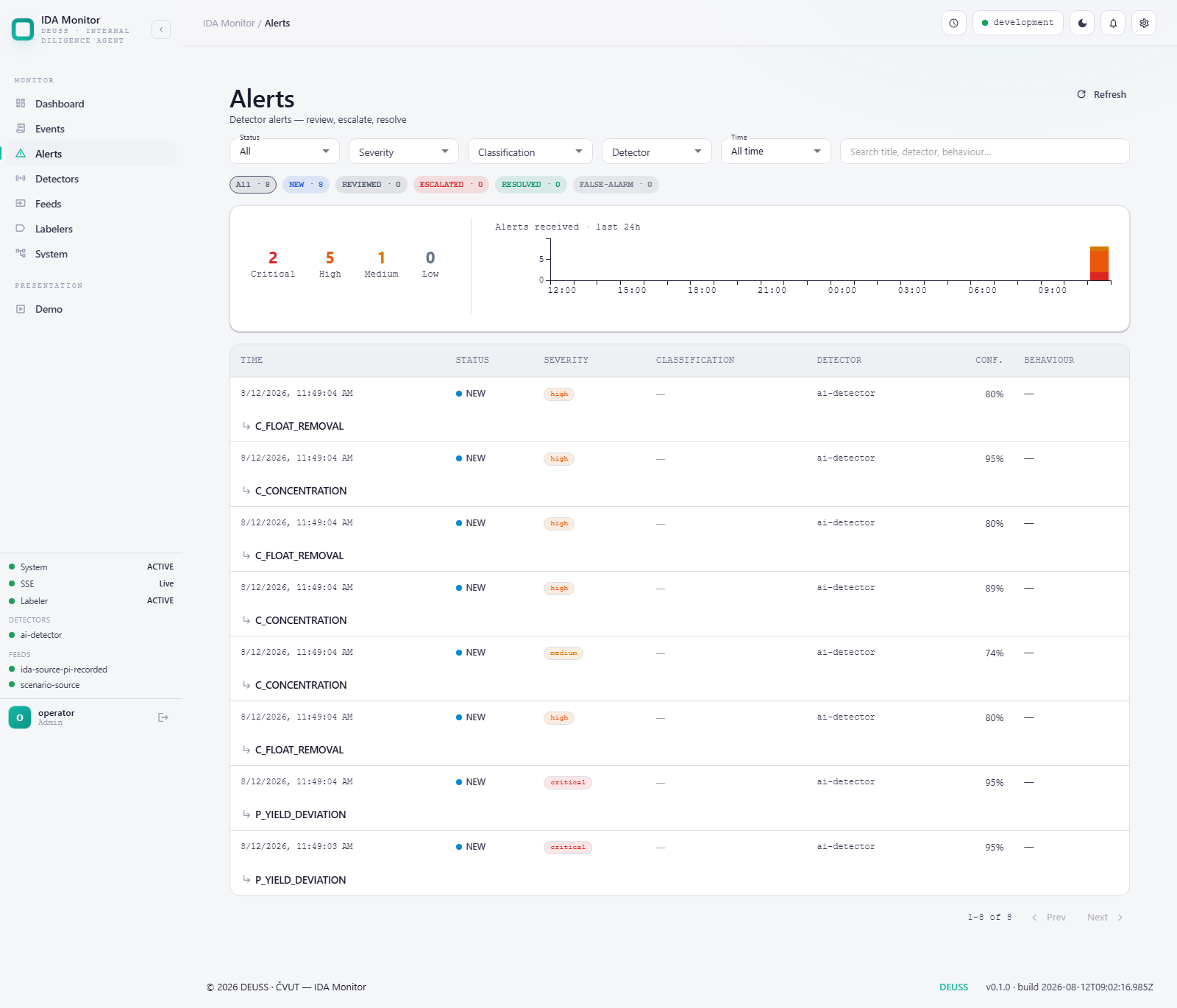Screen dimensions: 1177x1008
Task: Click the IDA Monitor logo icon
Action: pyautogui.click(x=23, y=29)
